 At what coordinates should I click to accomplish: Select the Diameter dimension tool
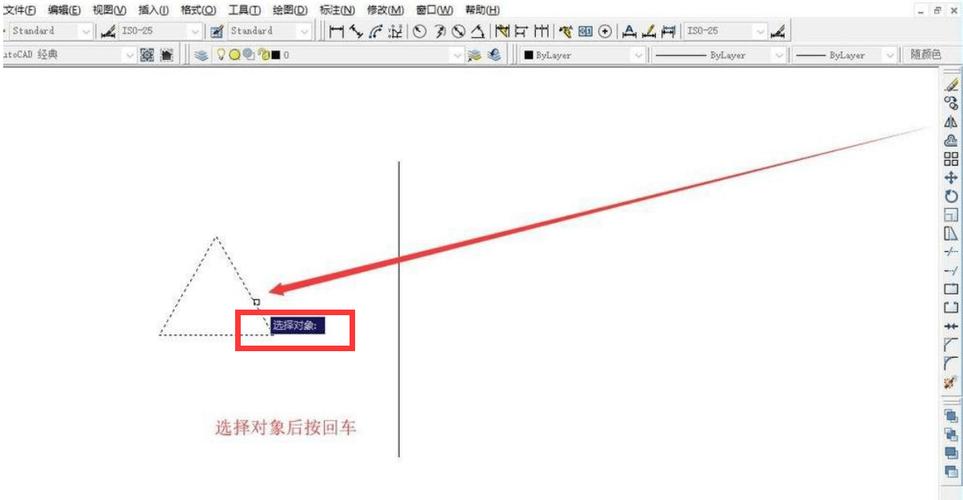pyautogui.click(x=458, y=31)
